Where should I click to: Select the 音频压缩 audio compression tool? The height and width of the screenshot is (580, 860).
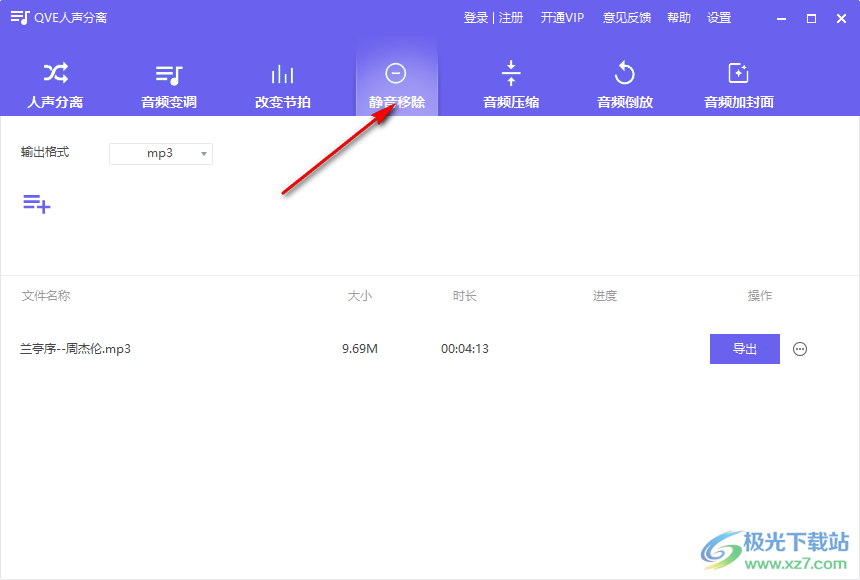click(x=510, y=83)
